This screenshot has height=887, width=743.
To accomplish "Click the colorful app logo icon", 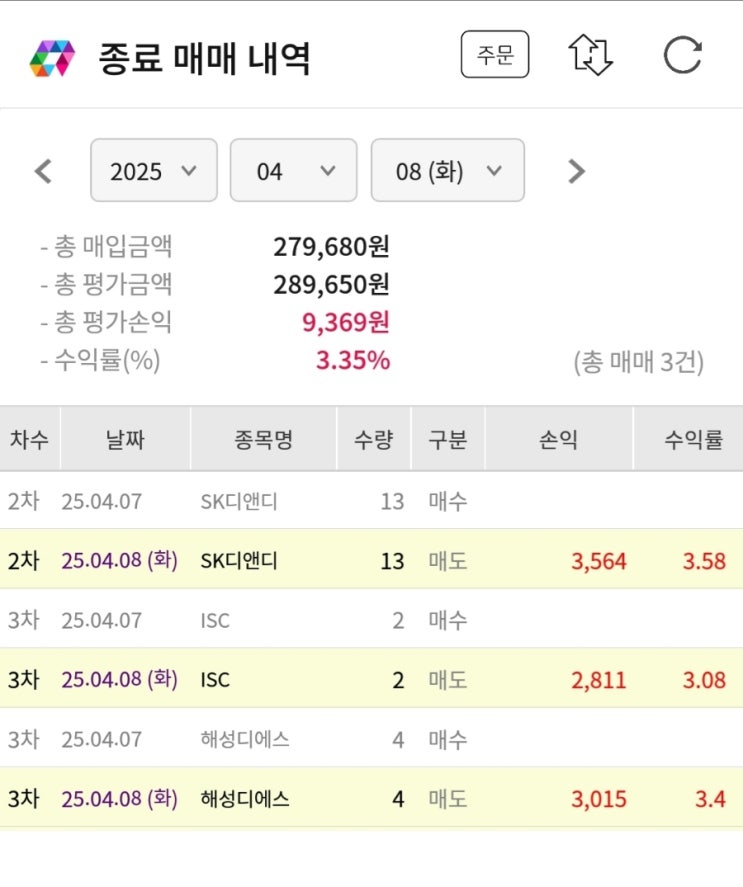I will (x=52, y=58).
